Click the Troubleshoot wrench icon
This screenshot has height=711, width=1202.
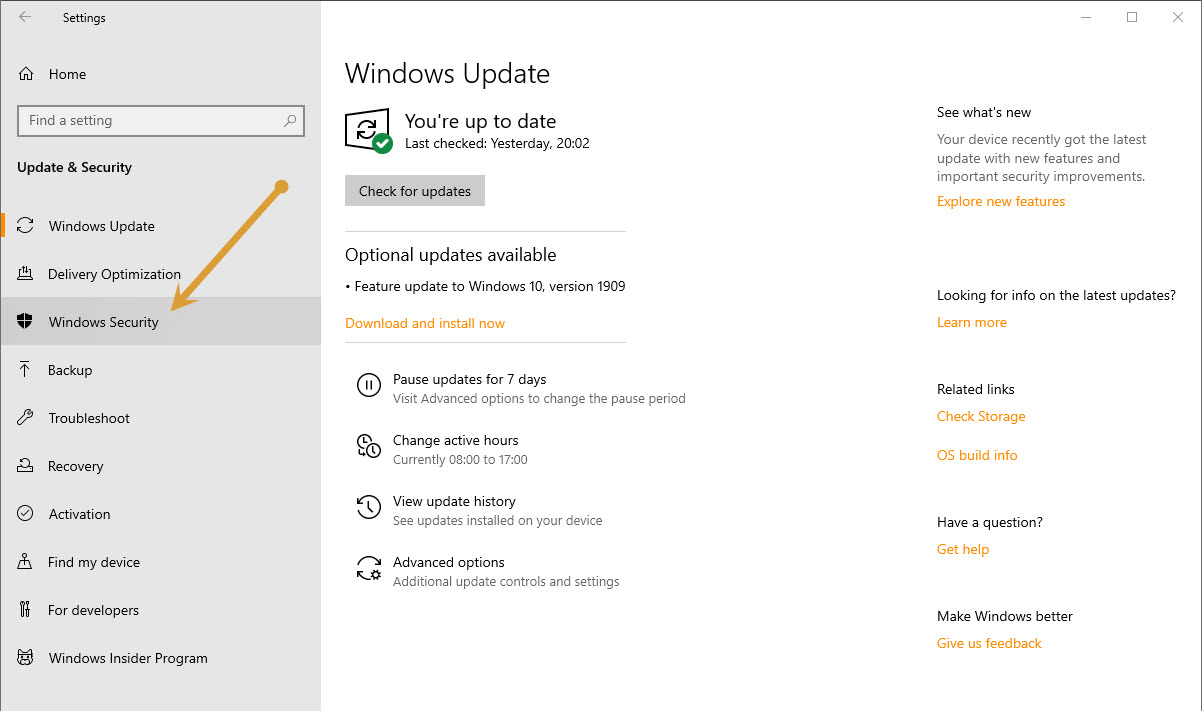(x=26, y=418)
